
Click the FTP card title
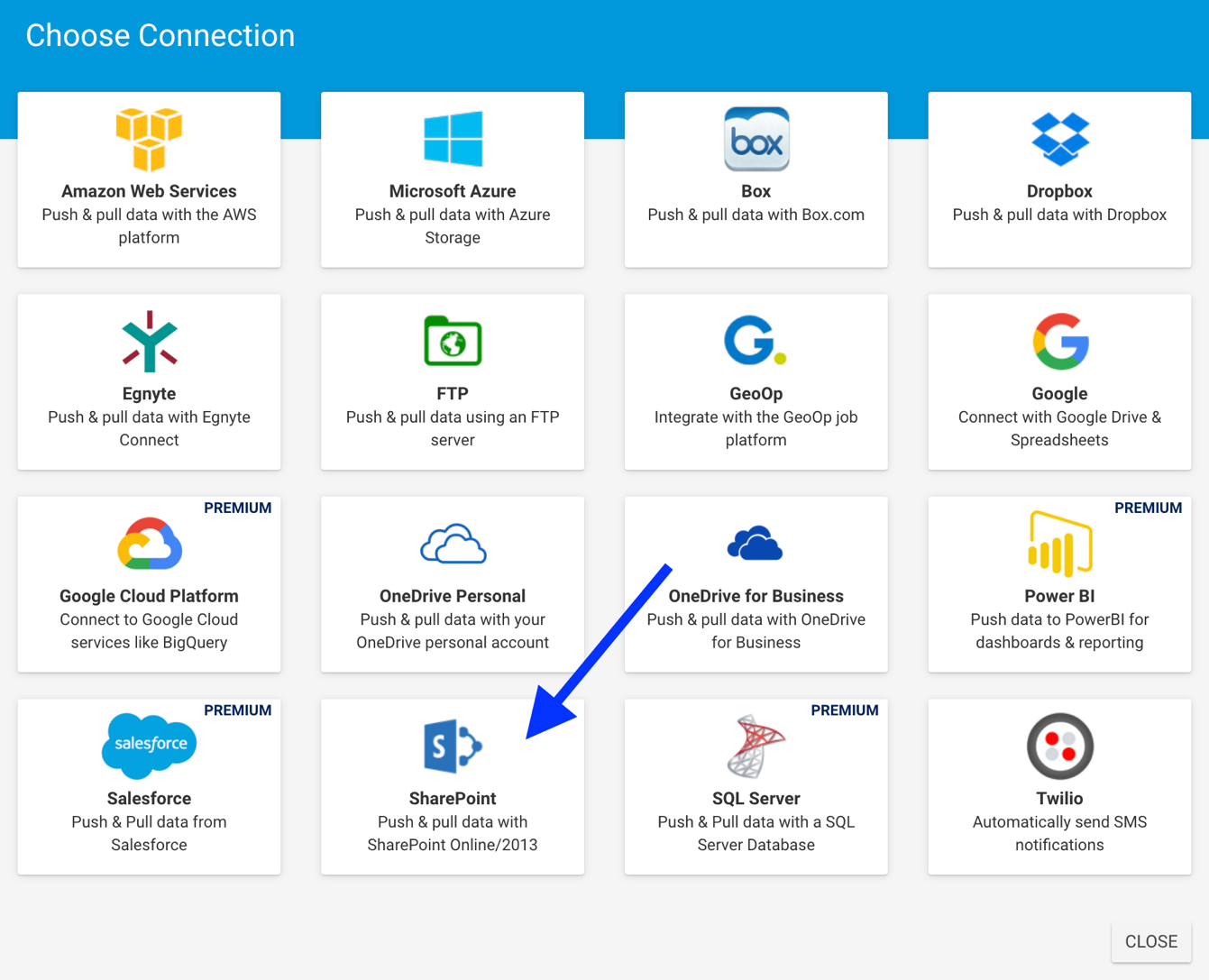[x=453, y=394]
